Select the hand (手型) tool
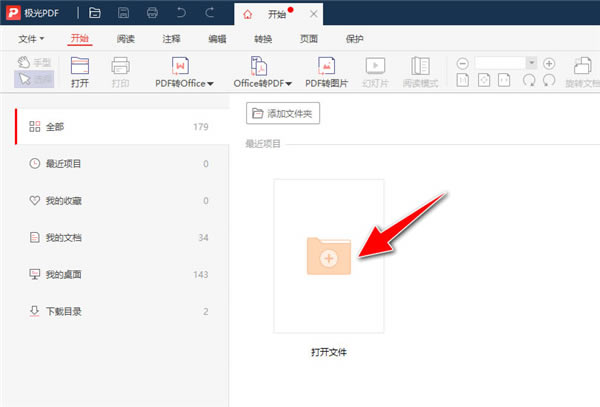This screenshot has width=600, height=407. pos(34,62)
